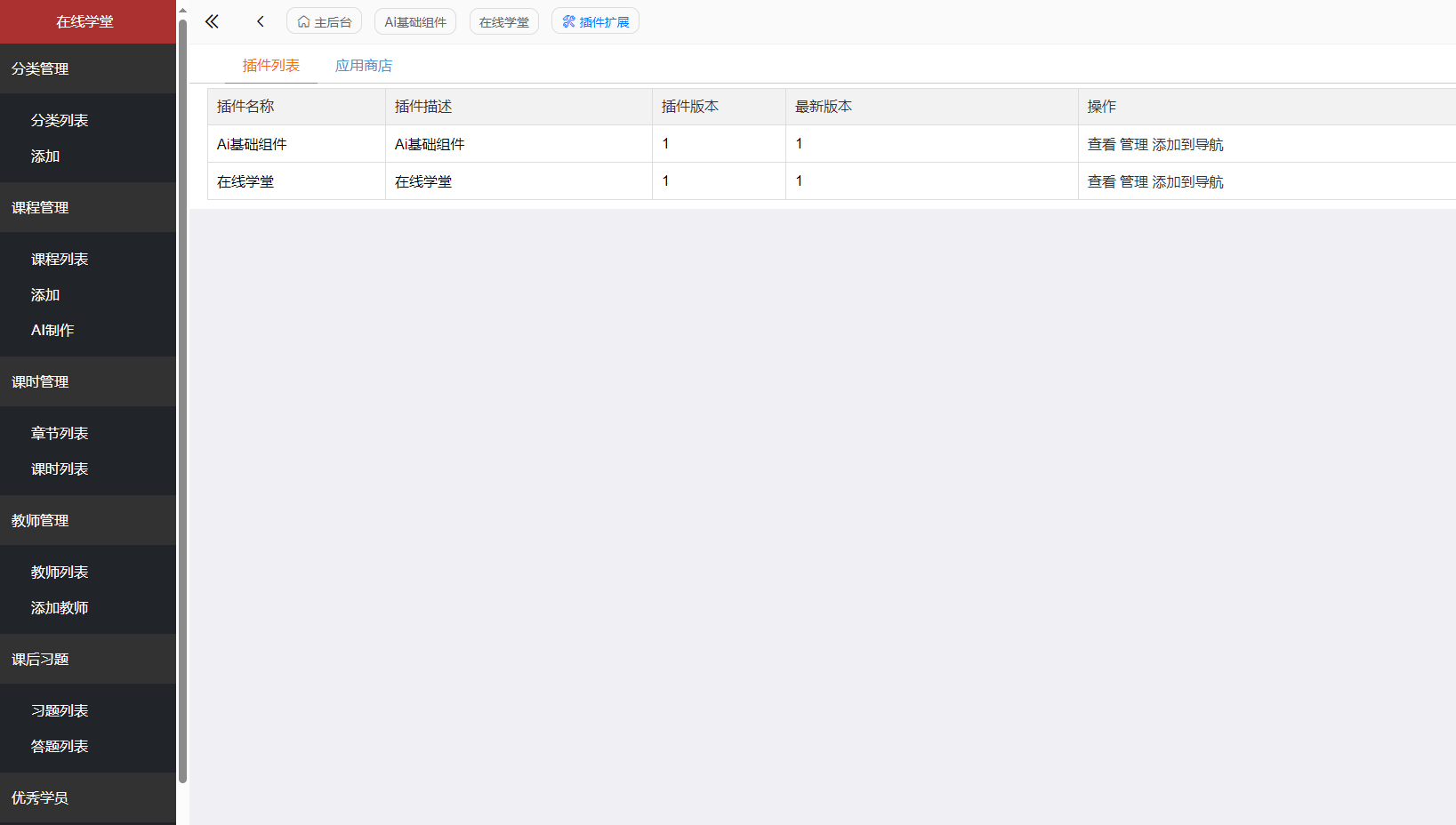Select 添加教师 in the sidebar
This screenshot has height=825, width=1456.
[60, 607]
